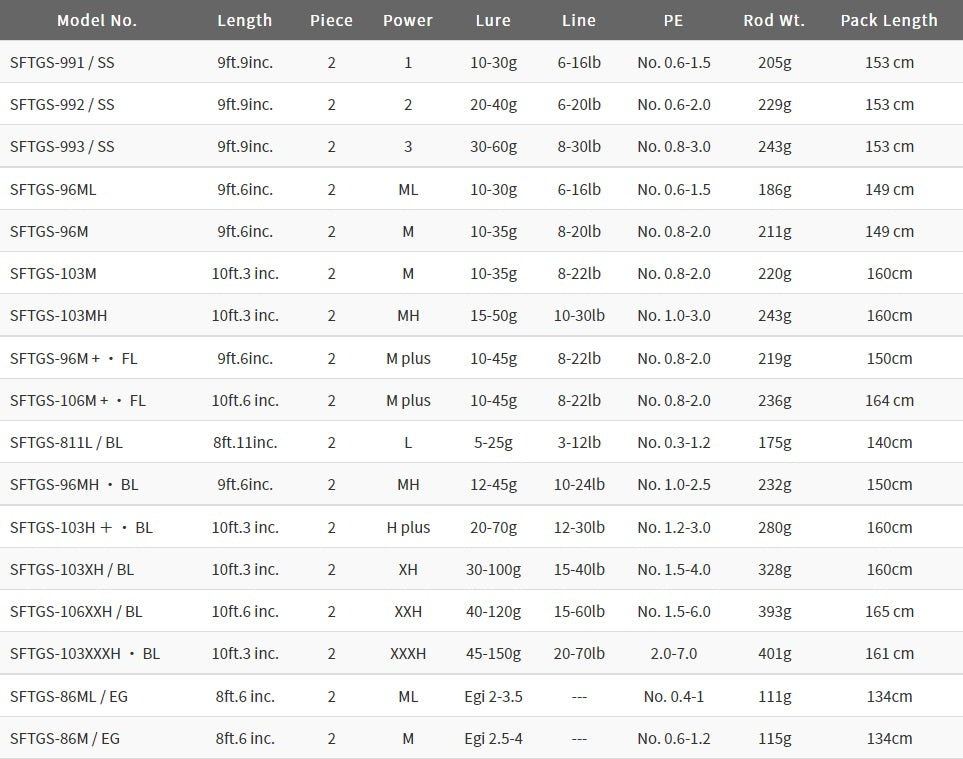Click the 401g rod weight cell
Screen dimensions: 963x759
coord(774,653)
